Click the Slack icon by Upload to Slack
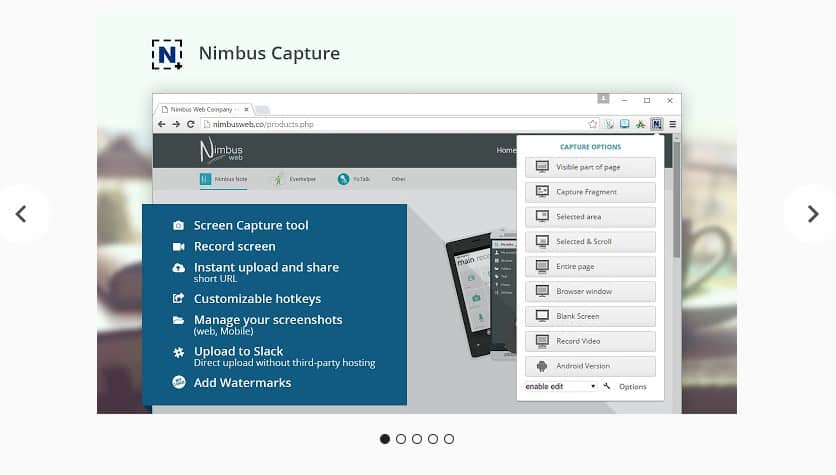 (x=179, y=352)
